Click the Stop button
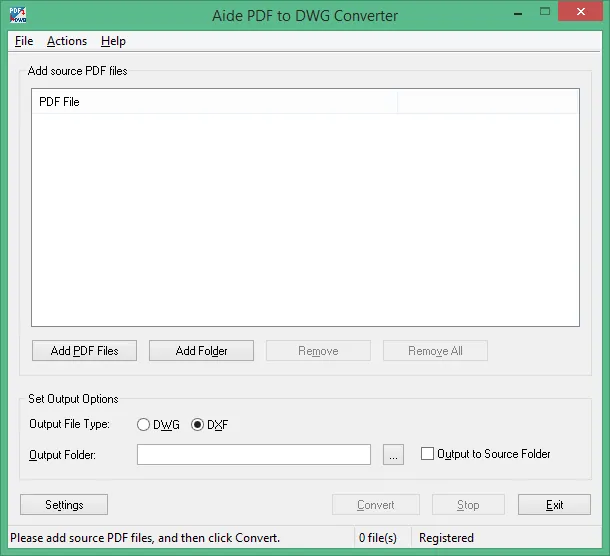Image resolution: width=610 pixels, height=556 pixels. [x=468, y=505]
